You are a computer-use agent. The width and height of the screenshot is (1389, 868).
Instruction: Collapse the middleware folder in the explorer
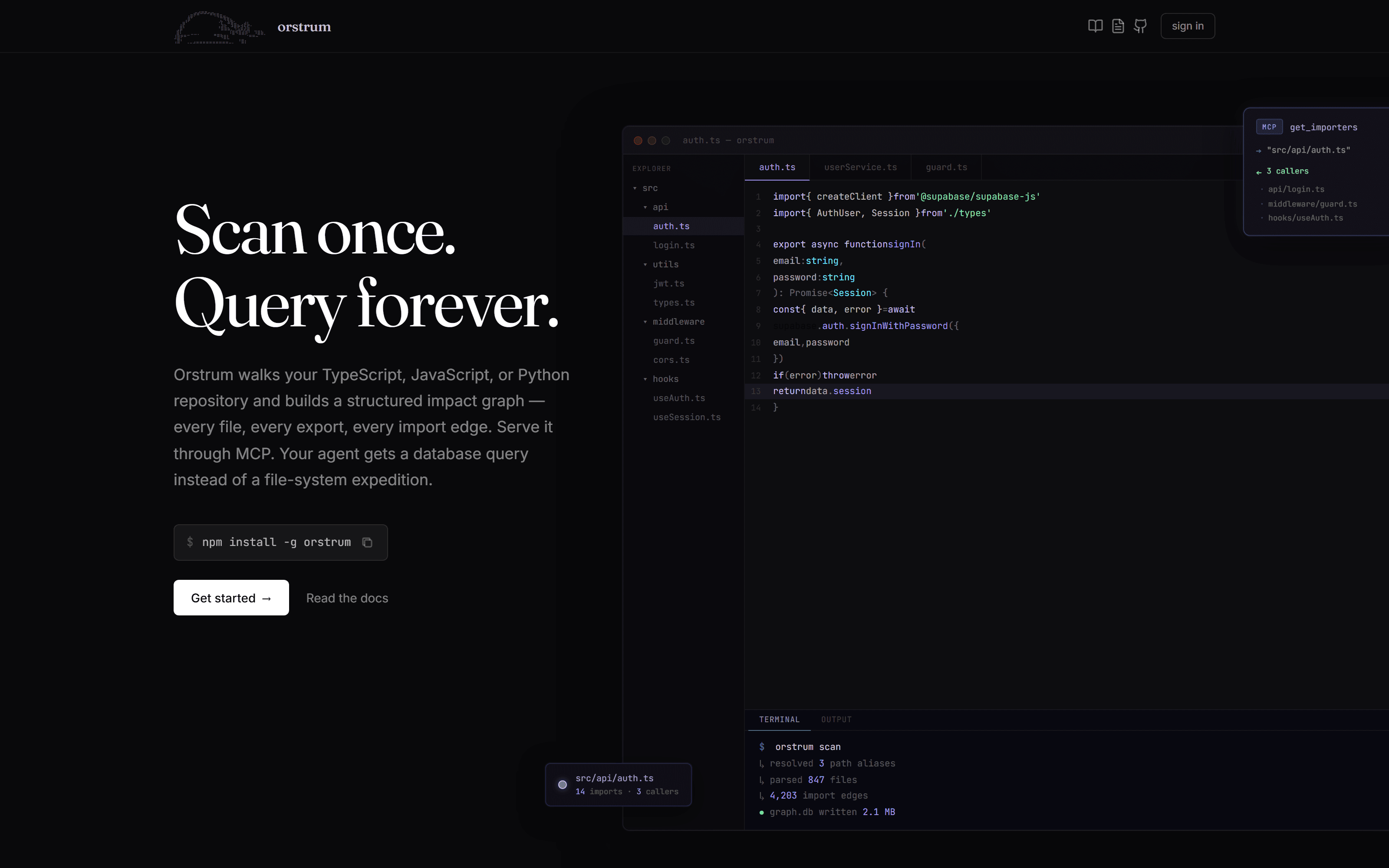tap(645, 322)
